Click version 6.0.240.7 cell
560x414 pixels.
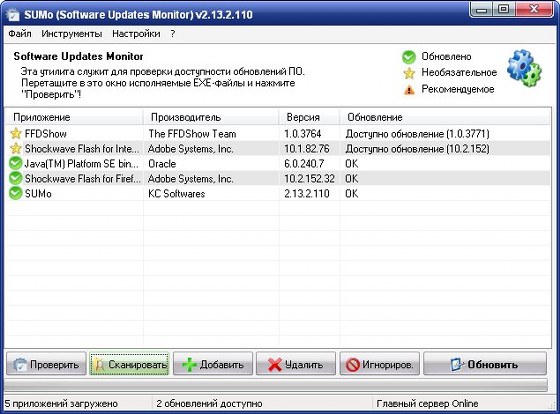coord(304,164)
